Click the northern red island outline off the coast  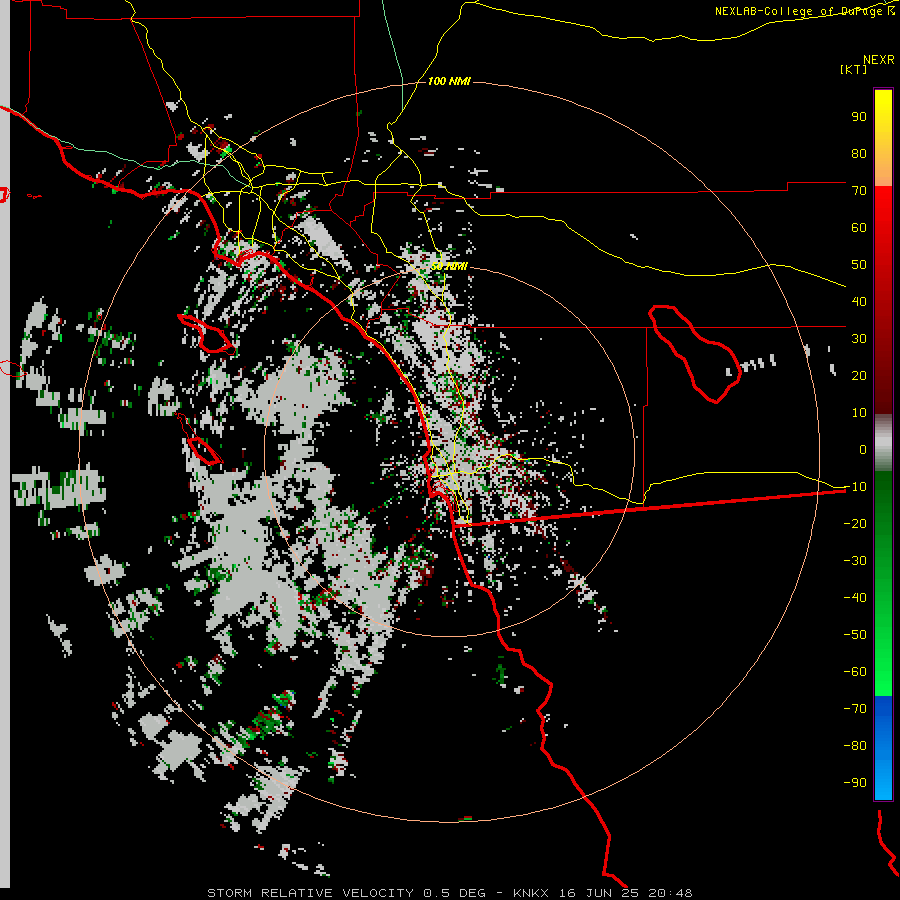[206, 333]
